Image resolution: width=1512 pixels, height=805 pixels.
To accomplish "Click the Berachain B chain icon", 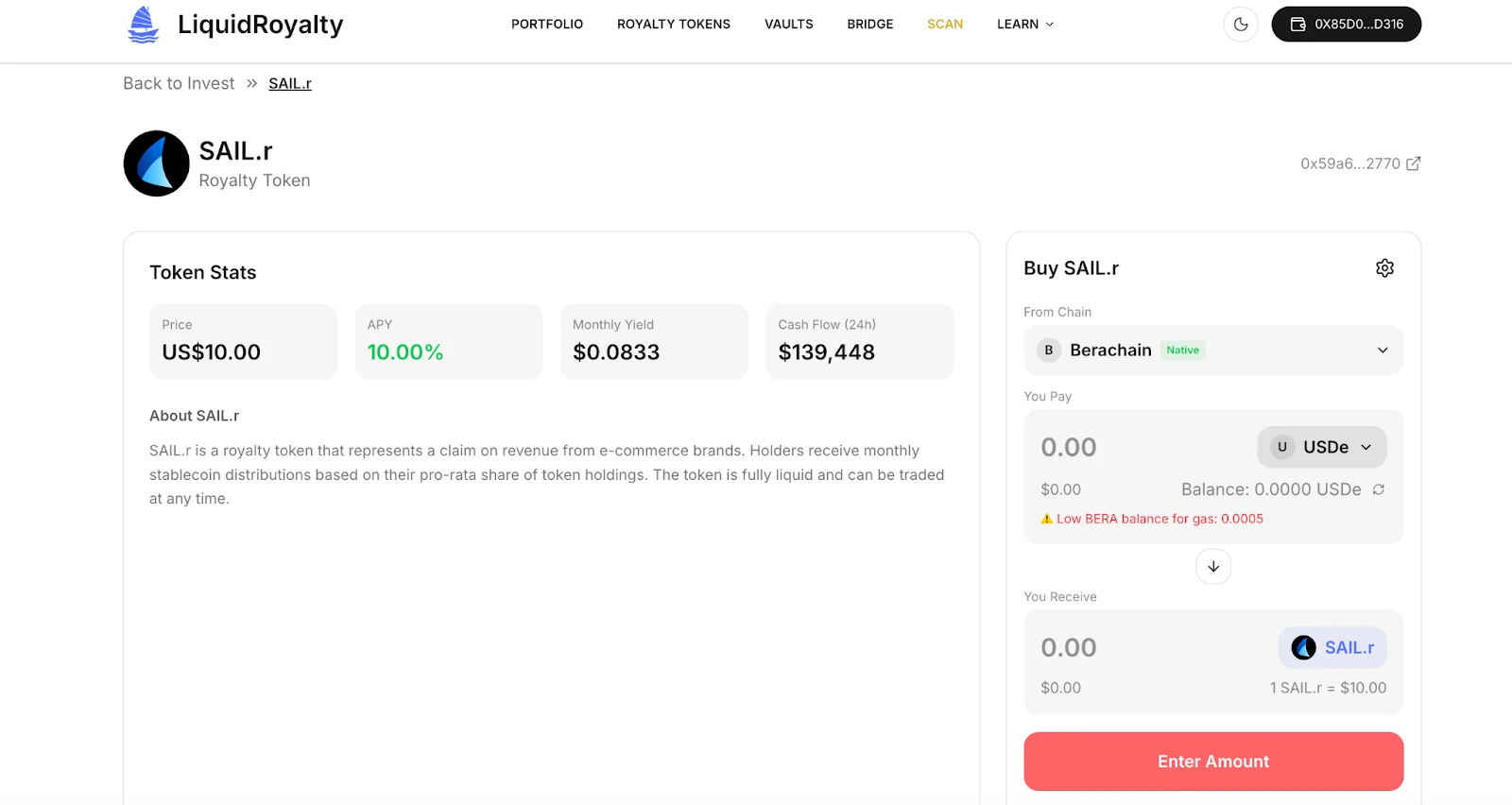I will (x=1048, y=351).
